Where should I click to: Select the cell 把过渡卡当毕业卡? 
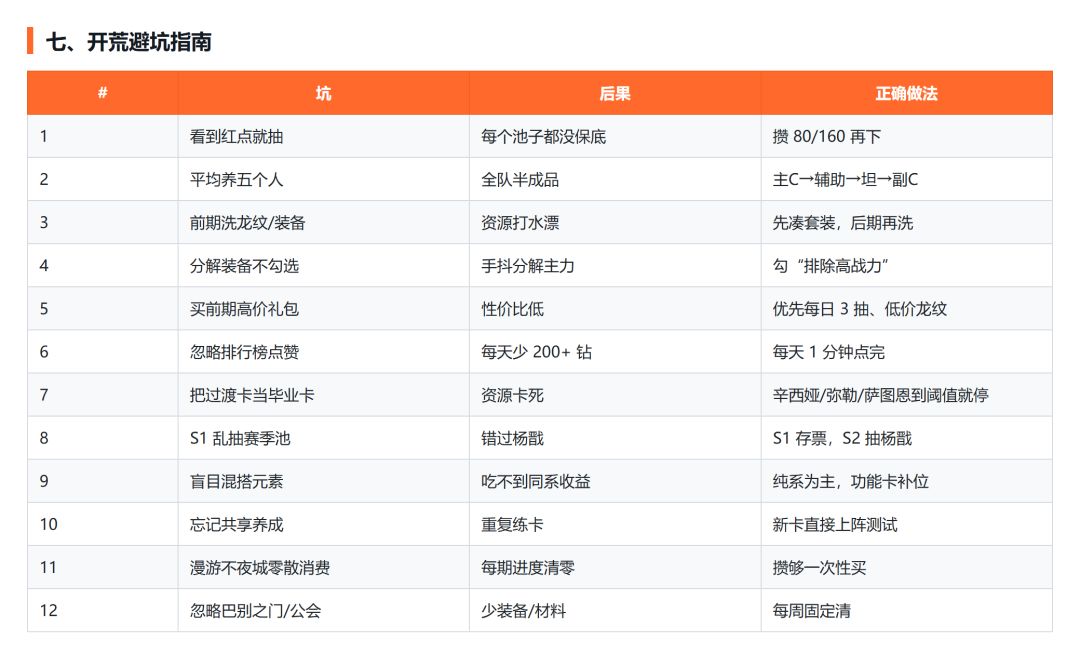click(324, 395)
